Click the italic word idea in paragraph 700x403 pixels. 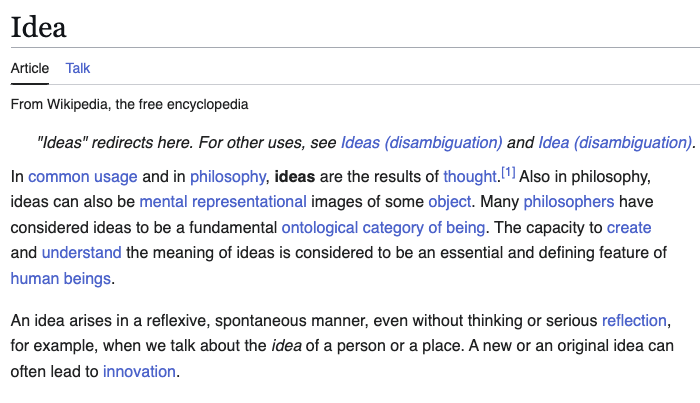(286, 346)
